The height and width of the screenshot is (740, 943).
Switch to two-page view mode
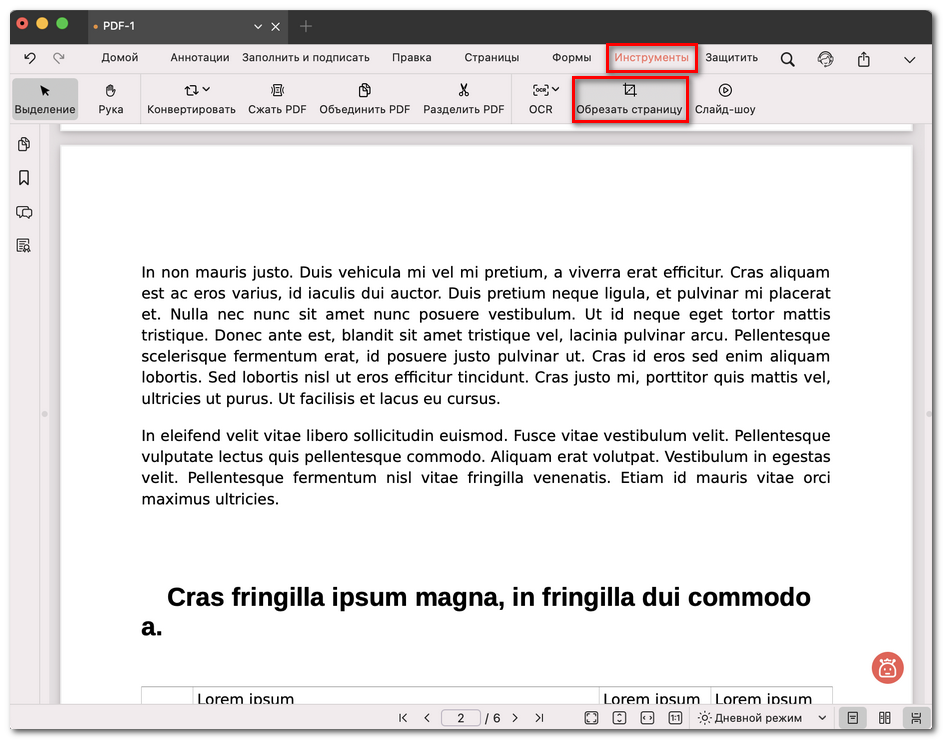(x=884, y=718)
